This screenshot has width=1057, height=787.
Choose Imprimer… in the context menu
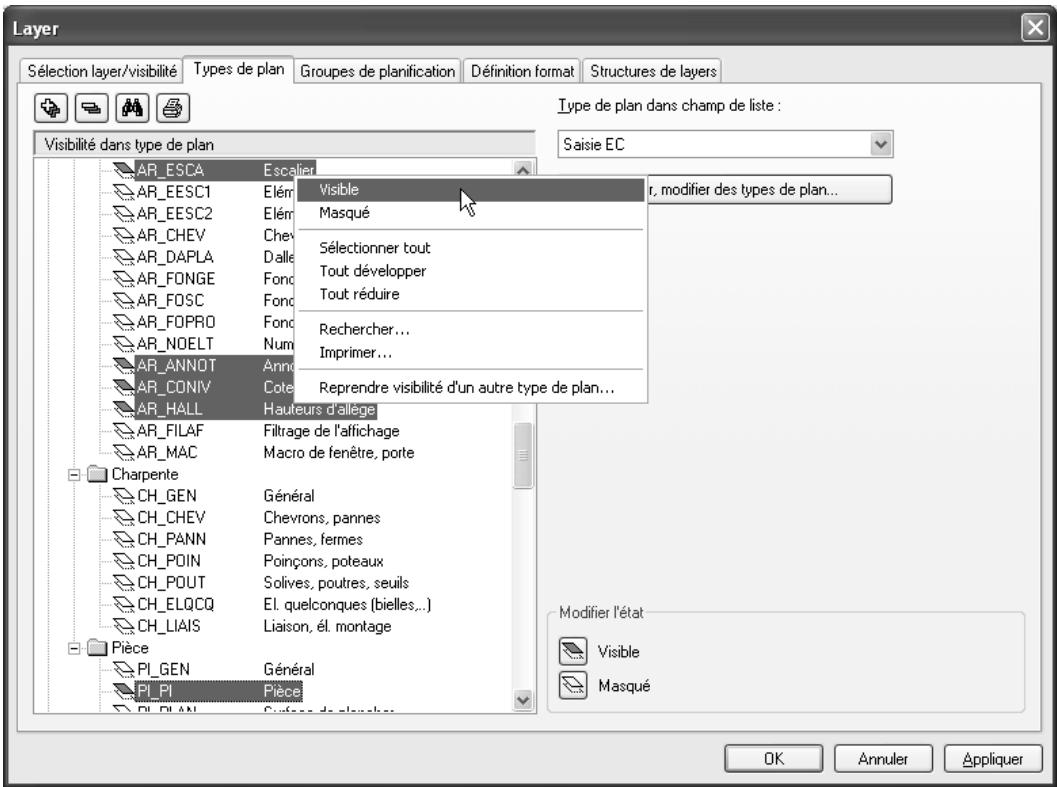tap(471, 352)
